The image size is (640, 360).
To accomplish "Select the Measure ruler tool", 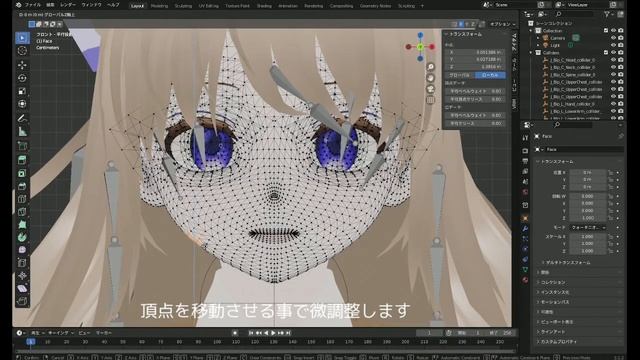I will point(22,131).
